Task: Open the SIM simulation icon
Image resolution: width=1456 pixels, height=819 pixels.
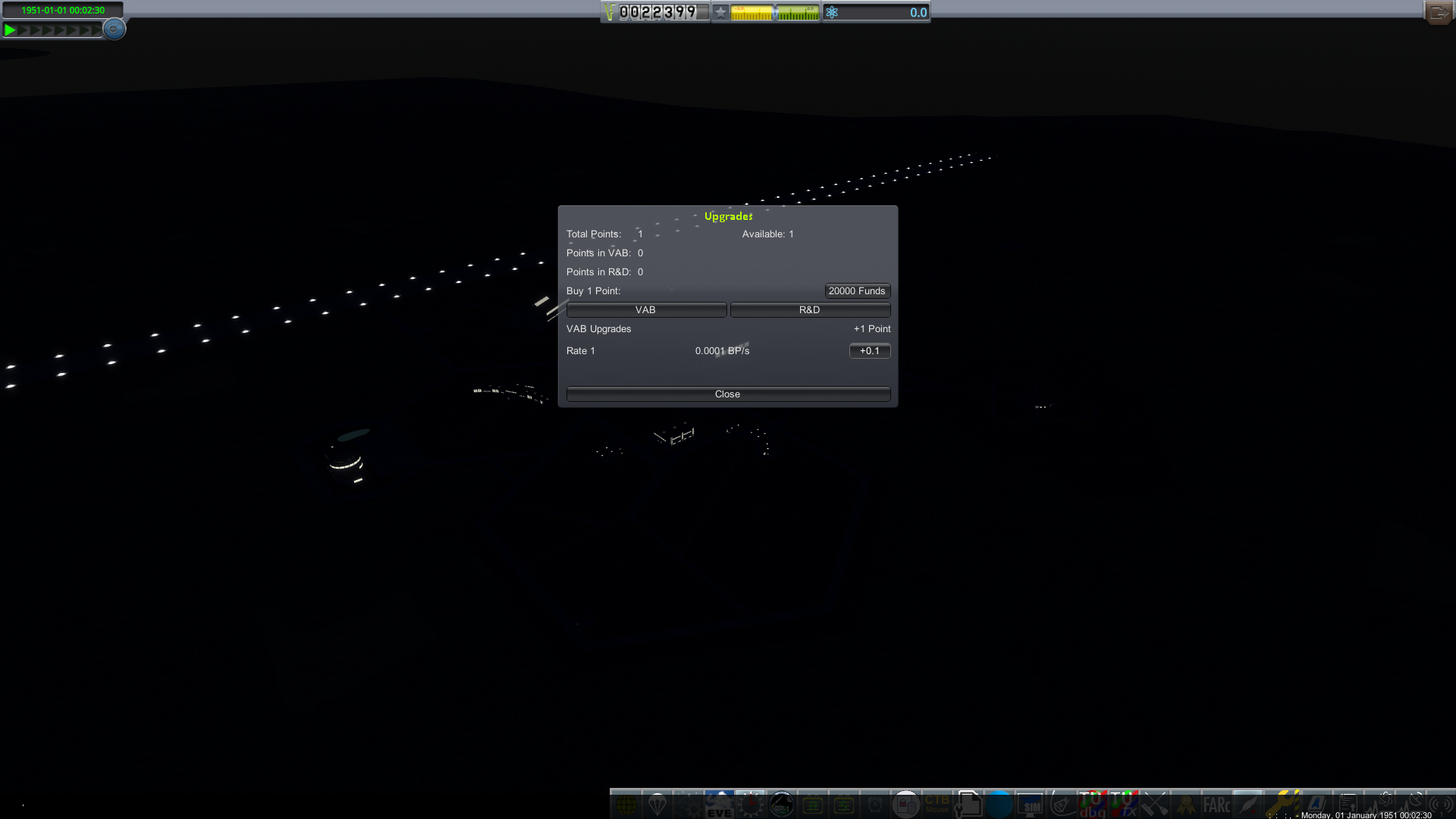Action: tap(1031, 804)
